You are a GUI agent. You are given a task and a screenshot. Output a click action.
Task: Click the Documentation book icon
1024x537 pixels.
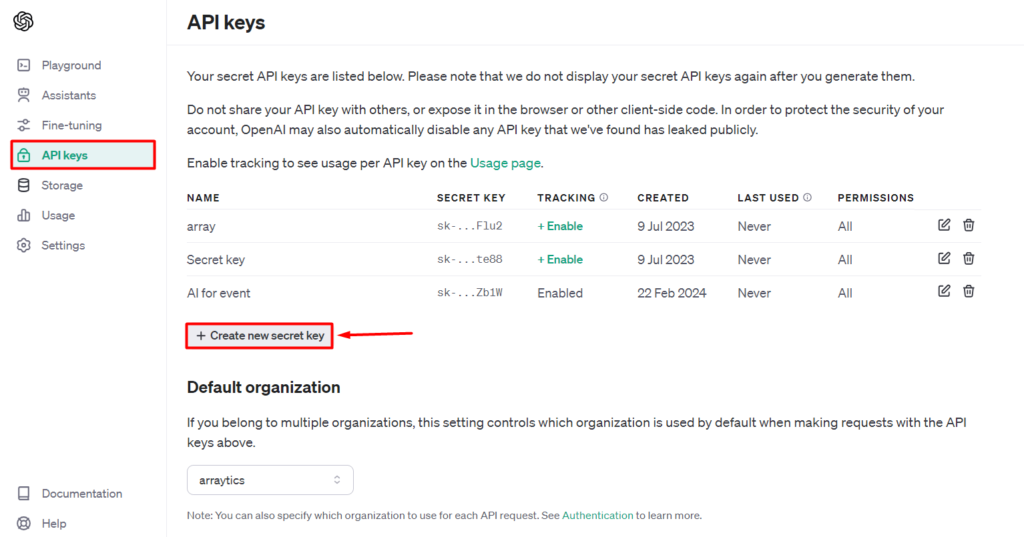coord(24,493)
